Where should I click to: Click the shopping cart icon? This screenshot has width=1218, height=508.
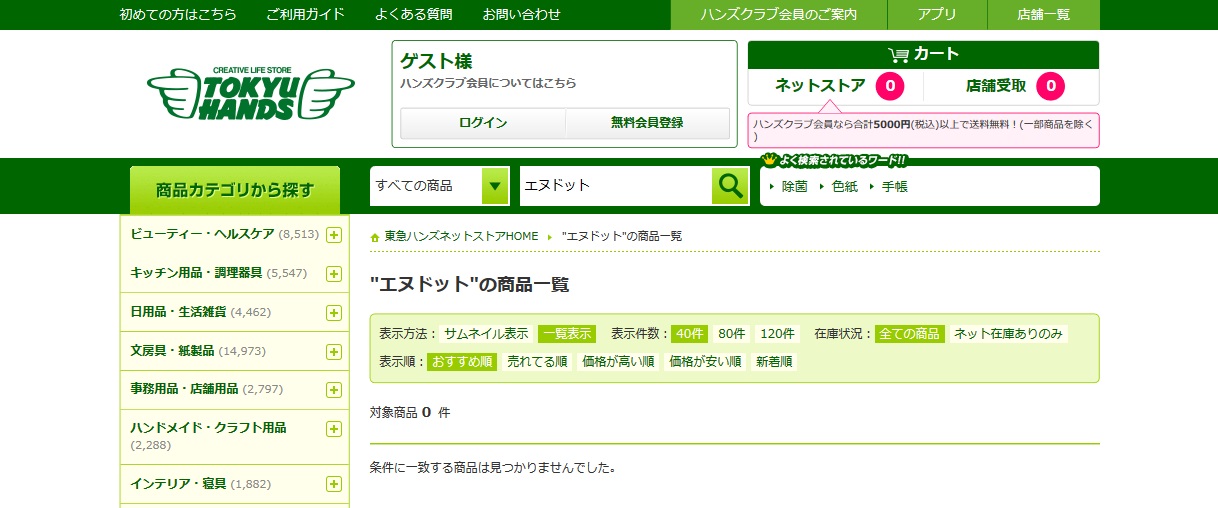pyautogui.click(x=898, y=55)
